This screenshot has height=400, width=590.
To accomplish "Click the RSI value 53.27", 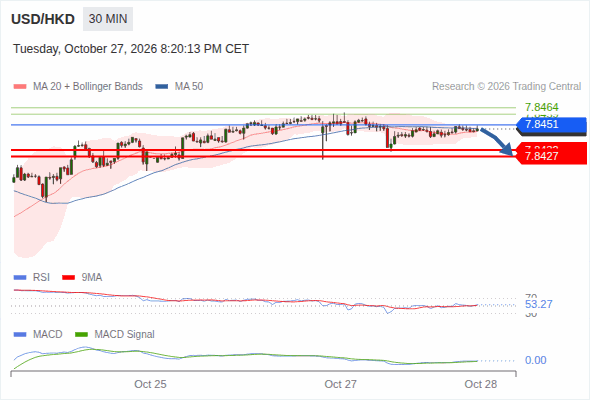I will tap(539, 304).
